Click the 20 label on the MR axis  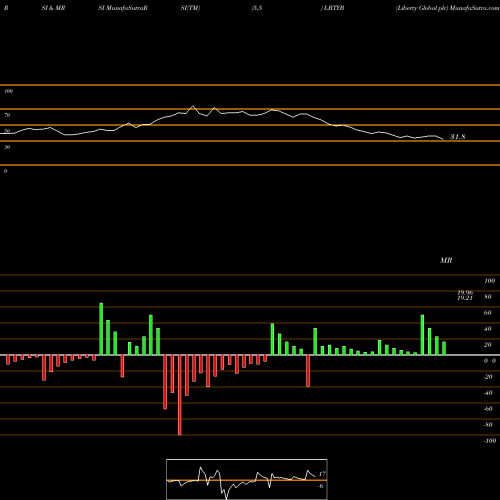[487, 345]
